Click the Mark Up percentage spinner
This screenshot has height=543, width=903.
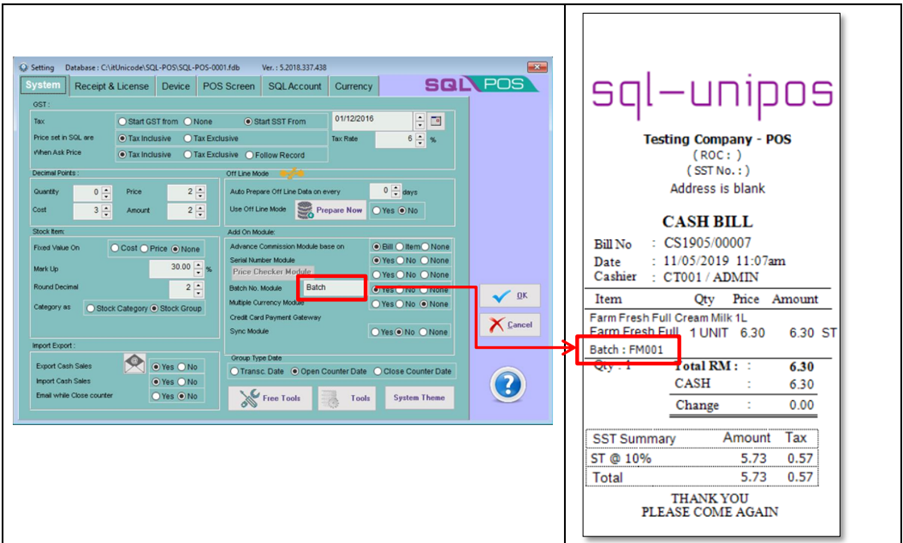click(x=198, y=268)
